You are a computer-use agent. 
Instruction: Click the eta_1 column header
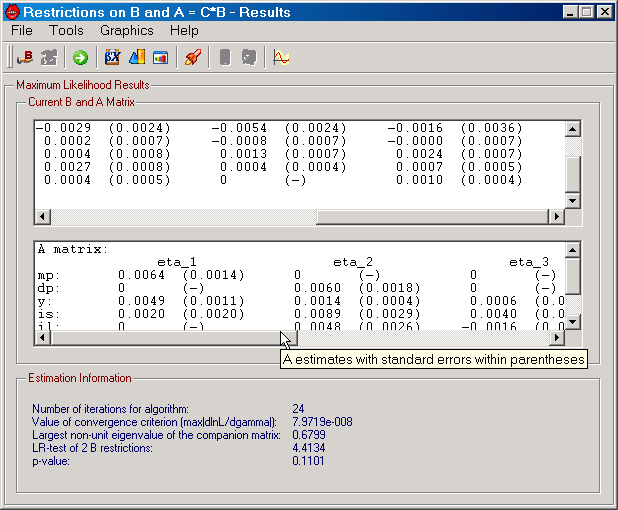pyautogui.click(x=177, y=262)
